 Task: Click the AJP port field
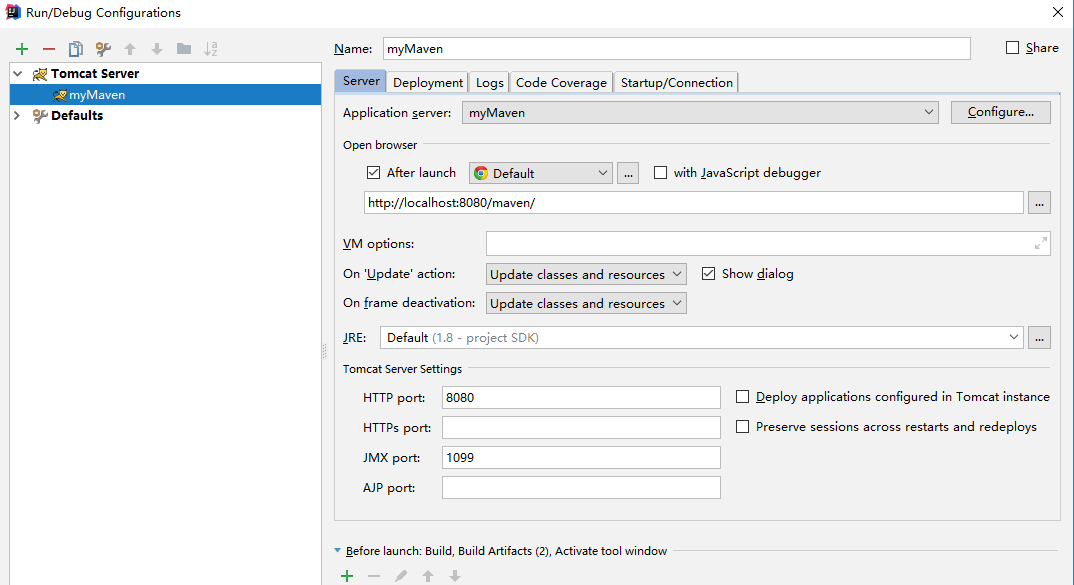point(581,488)
